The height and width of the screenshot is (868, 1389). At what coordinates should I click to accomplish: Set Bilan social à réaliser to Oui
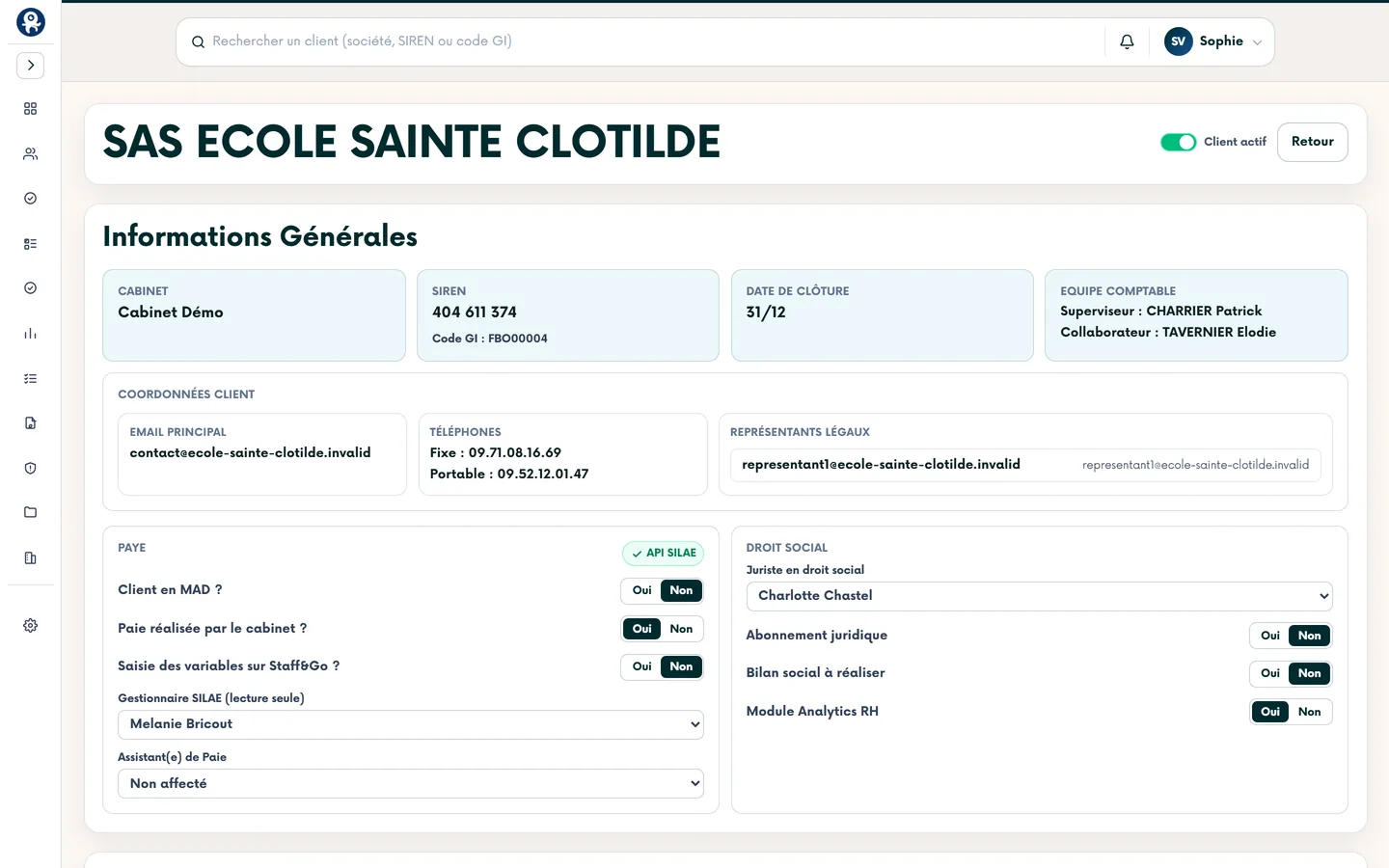(x=1270, y=673)
